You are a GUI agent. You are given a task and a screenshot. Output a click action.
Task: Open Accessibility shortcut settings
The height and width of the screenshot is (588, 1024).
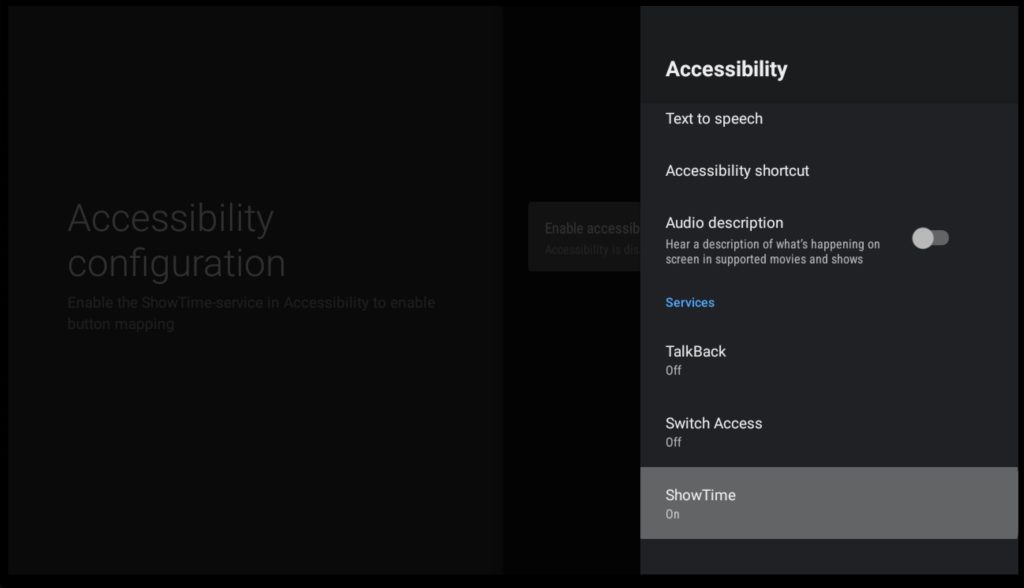(737, 171)
